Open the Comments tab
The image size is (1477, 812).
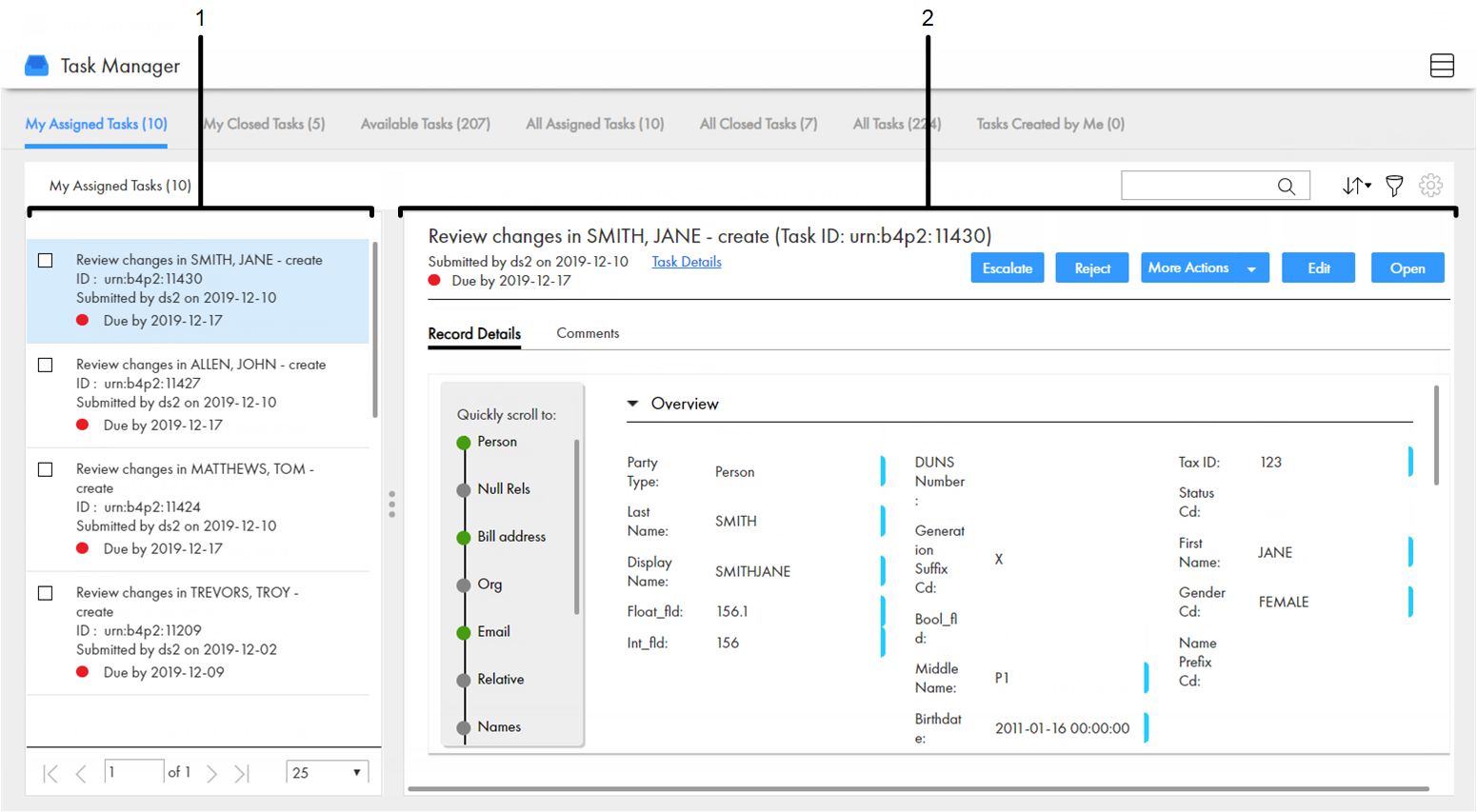point(588,333)
